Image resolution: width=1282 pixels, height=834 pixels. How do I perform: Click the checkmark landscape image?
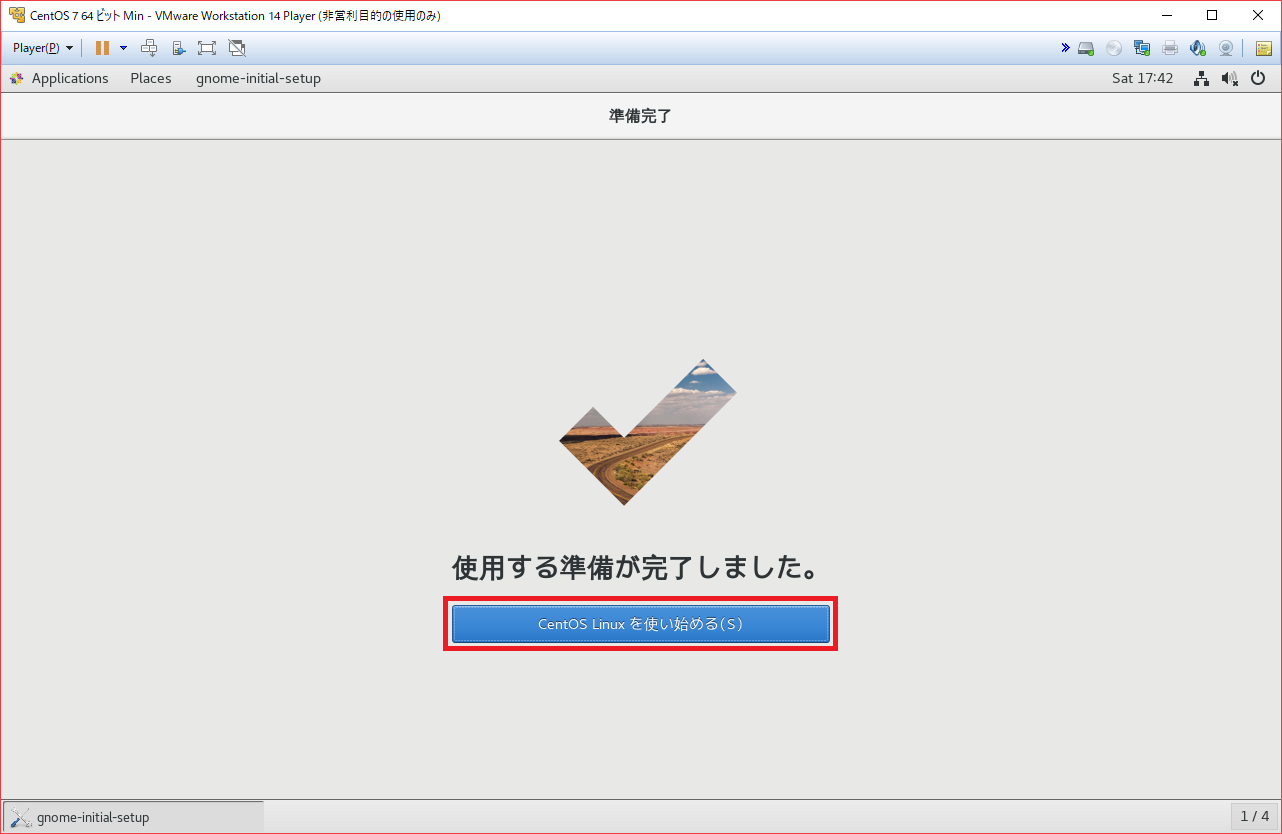[x=647, y=432]
